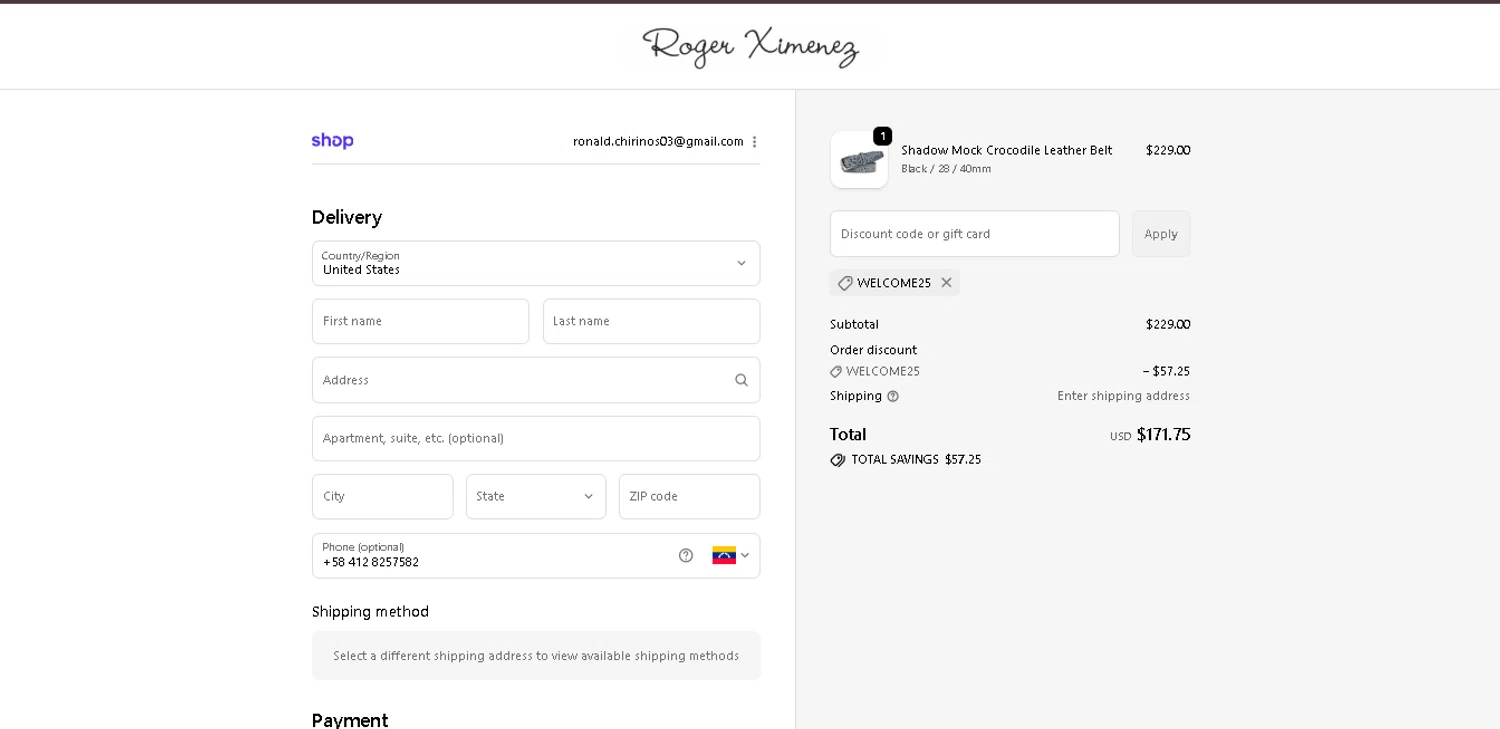
Task: Click the Apartment, suite field
Action: coord(536,438)
